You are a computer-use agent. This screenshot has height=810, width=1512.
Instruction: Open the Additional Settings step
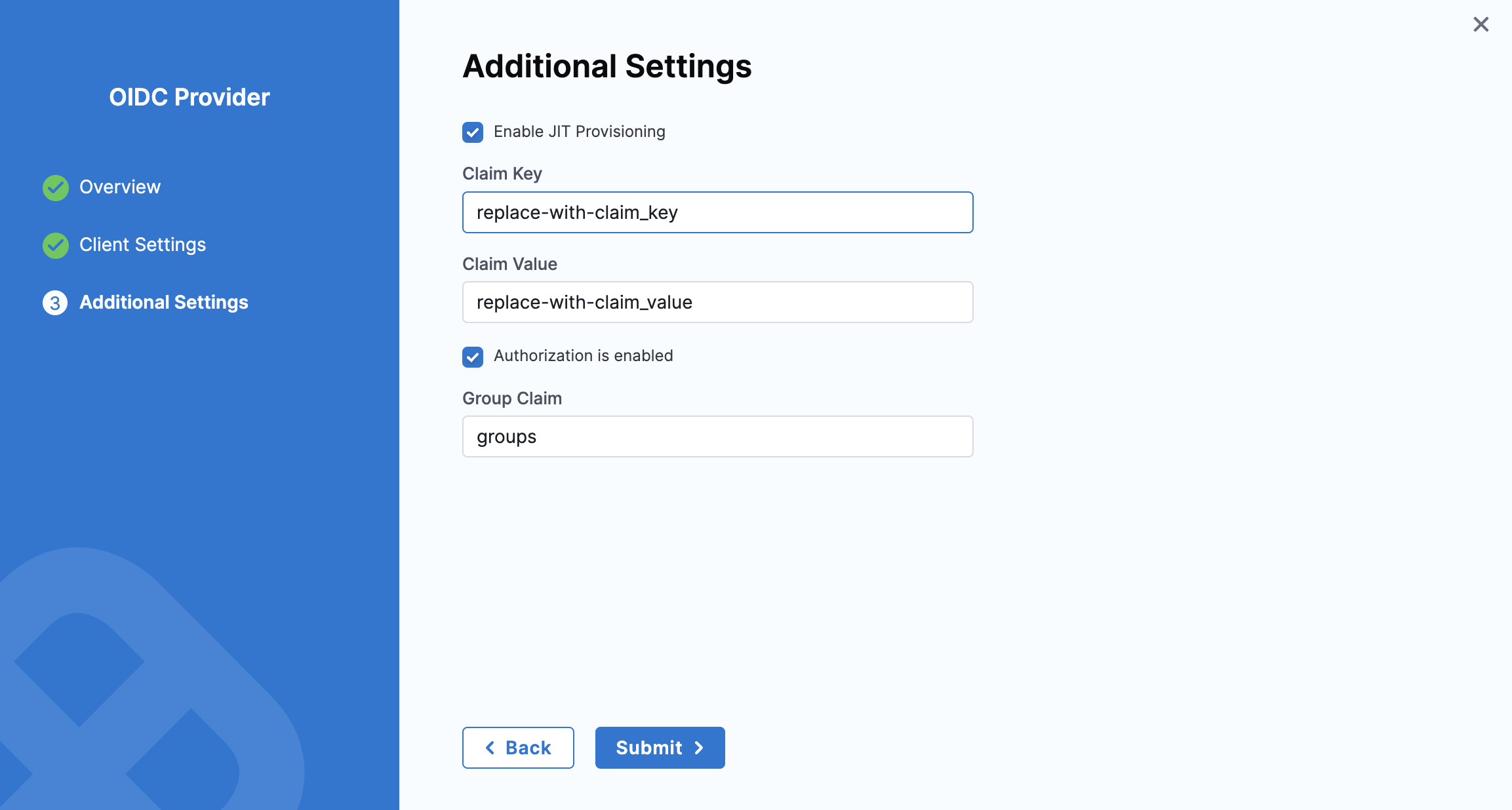(x=164, y=303)
